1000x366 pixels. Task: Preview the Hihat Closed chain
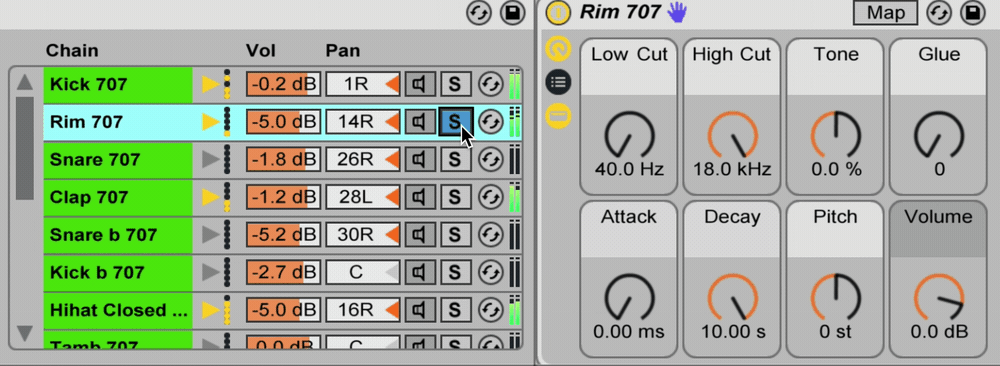[210, 310]
